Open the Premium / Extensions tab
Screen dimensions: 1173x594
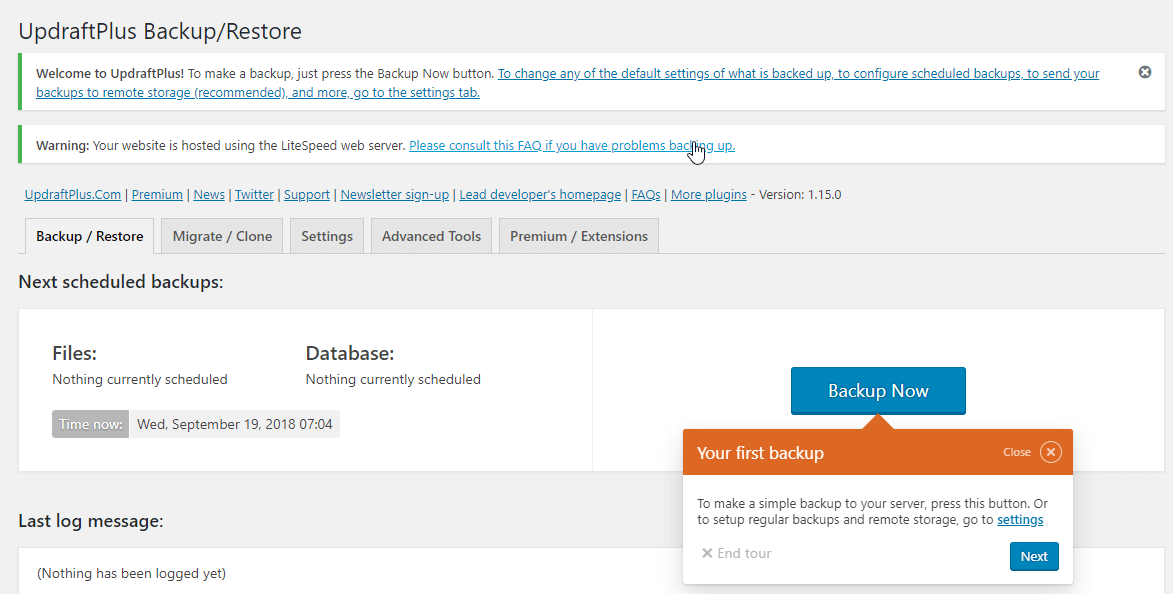tap(578, 235)
